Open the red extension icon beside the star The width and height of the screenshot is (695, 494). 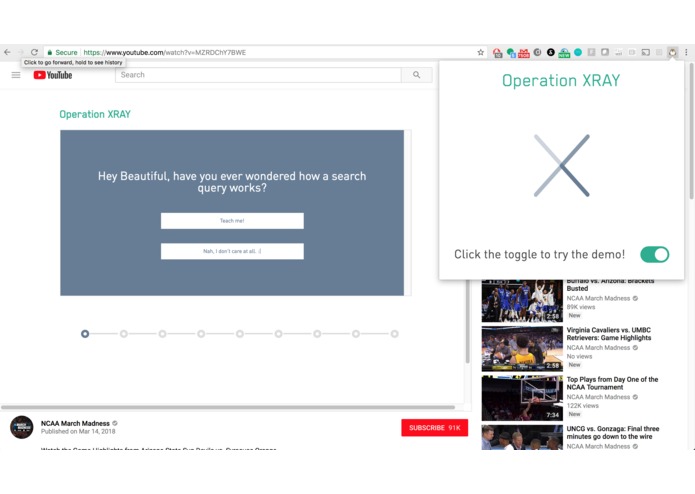(x=497, y=53)
